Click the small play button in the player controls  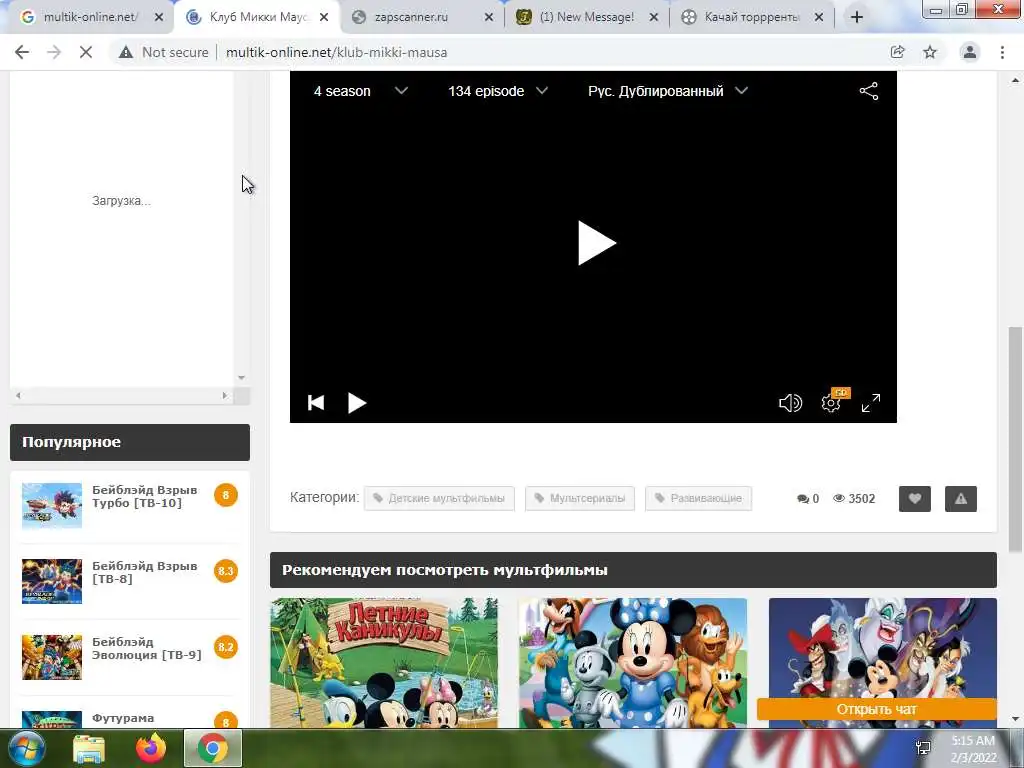357,403
